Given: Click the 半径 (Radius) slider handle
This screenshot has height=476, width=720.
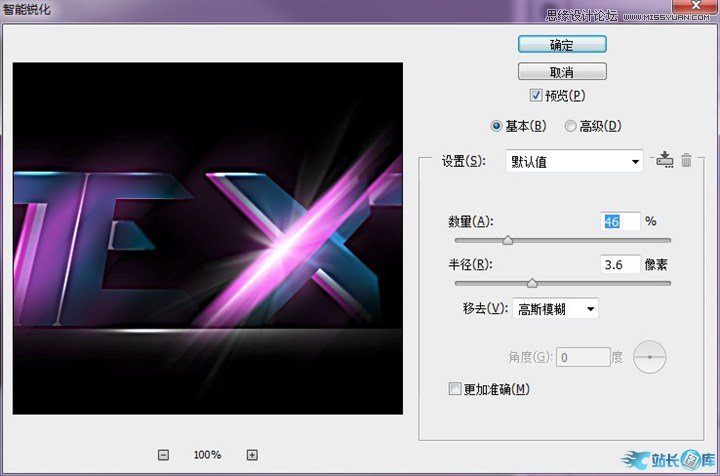Looking at the screenshot, I should pyautogui.click(x=532, y=283).
